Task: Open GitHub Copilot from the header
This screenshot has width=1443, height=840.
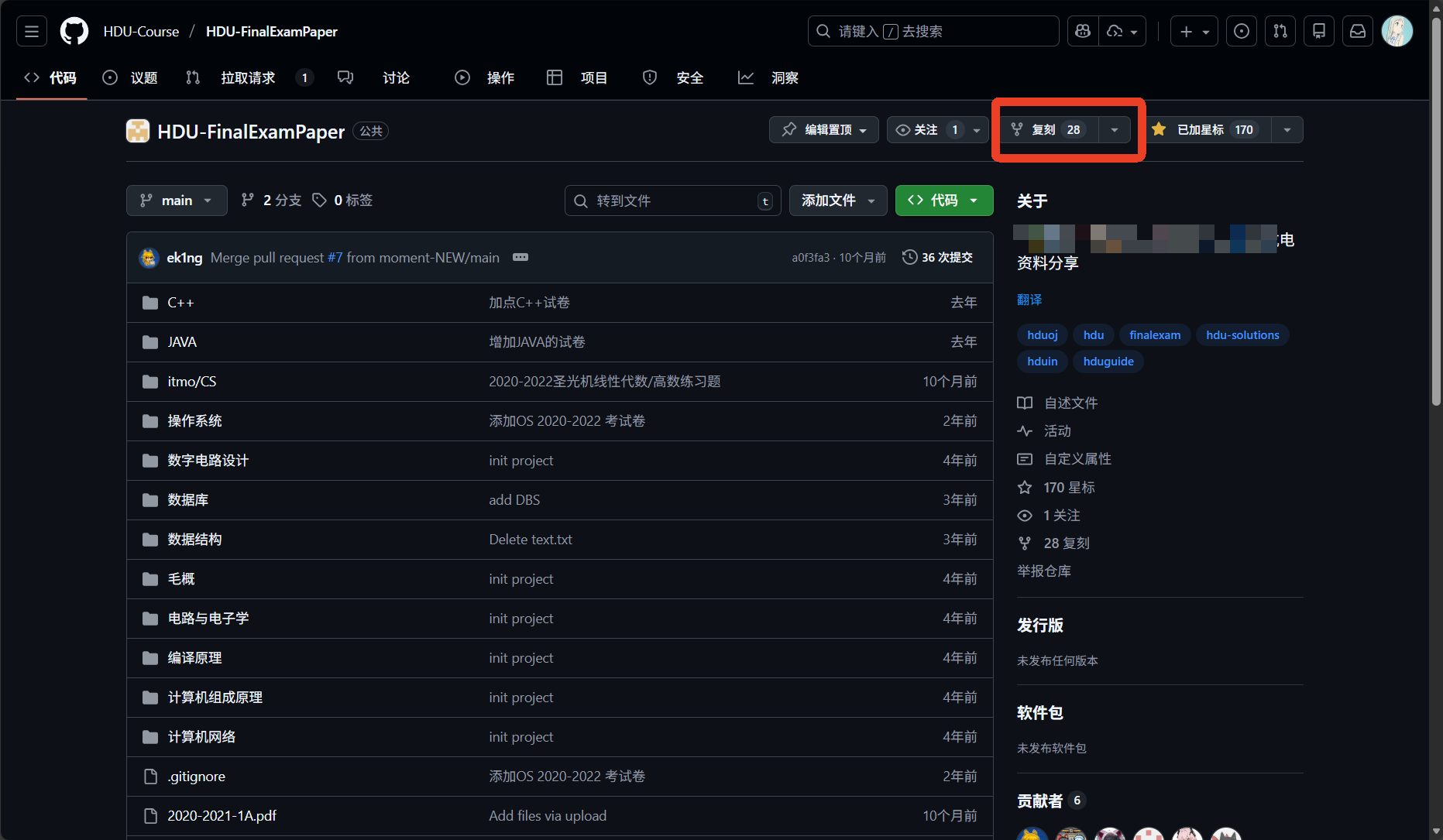Action: (1082, 31)
